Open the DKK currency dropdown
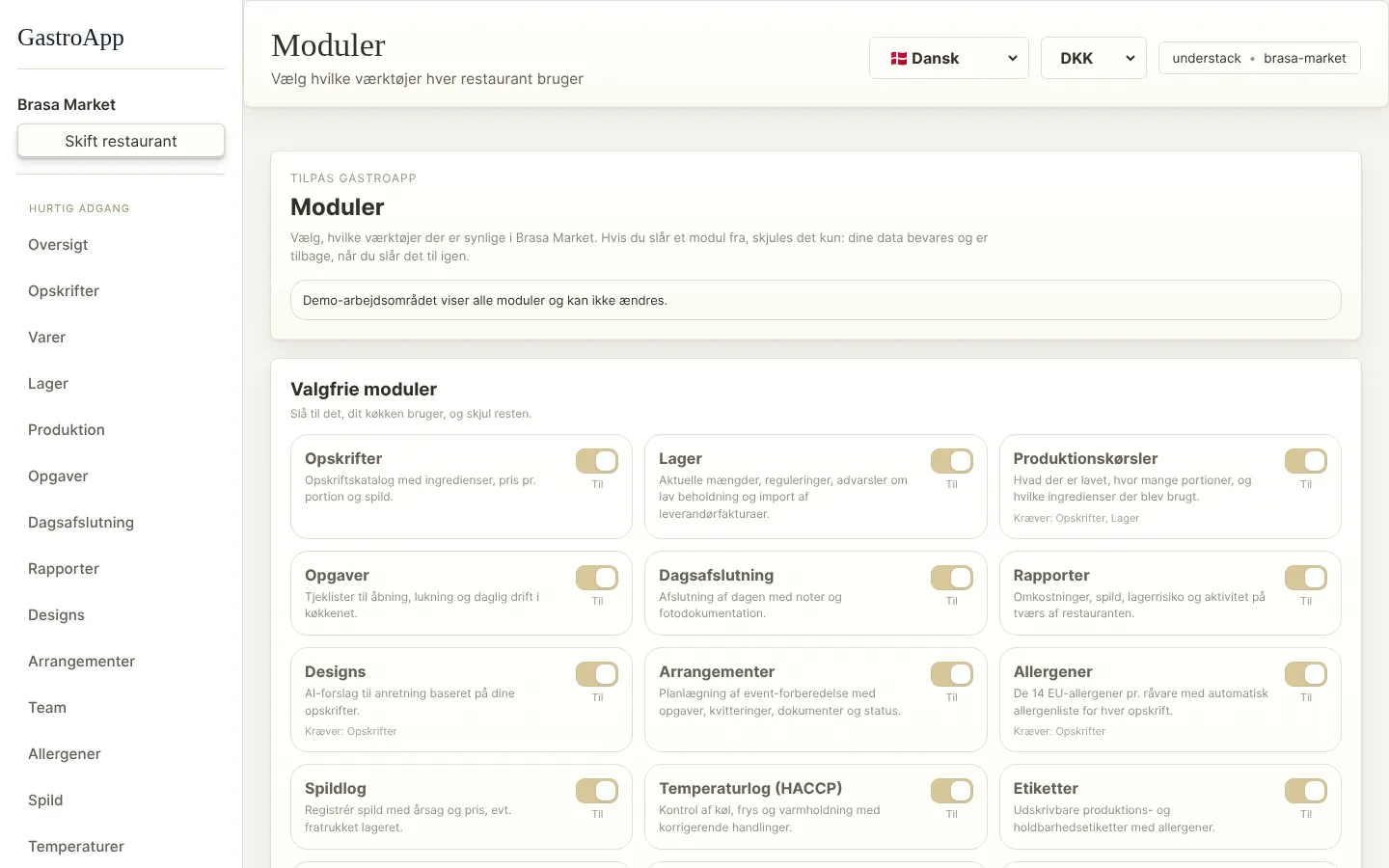This screenshot has width=1389, height=868. coord(1094,58)
